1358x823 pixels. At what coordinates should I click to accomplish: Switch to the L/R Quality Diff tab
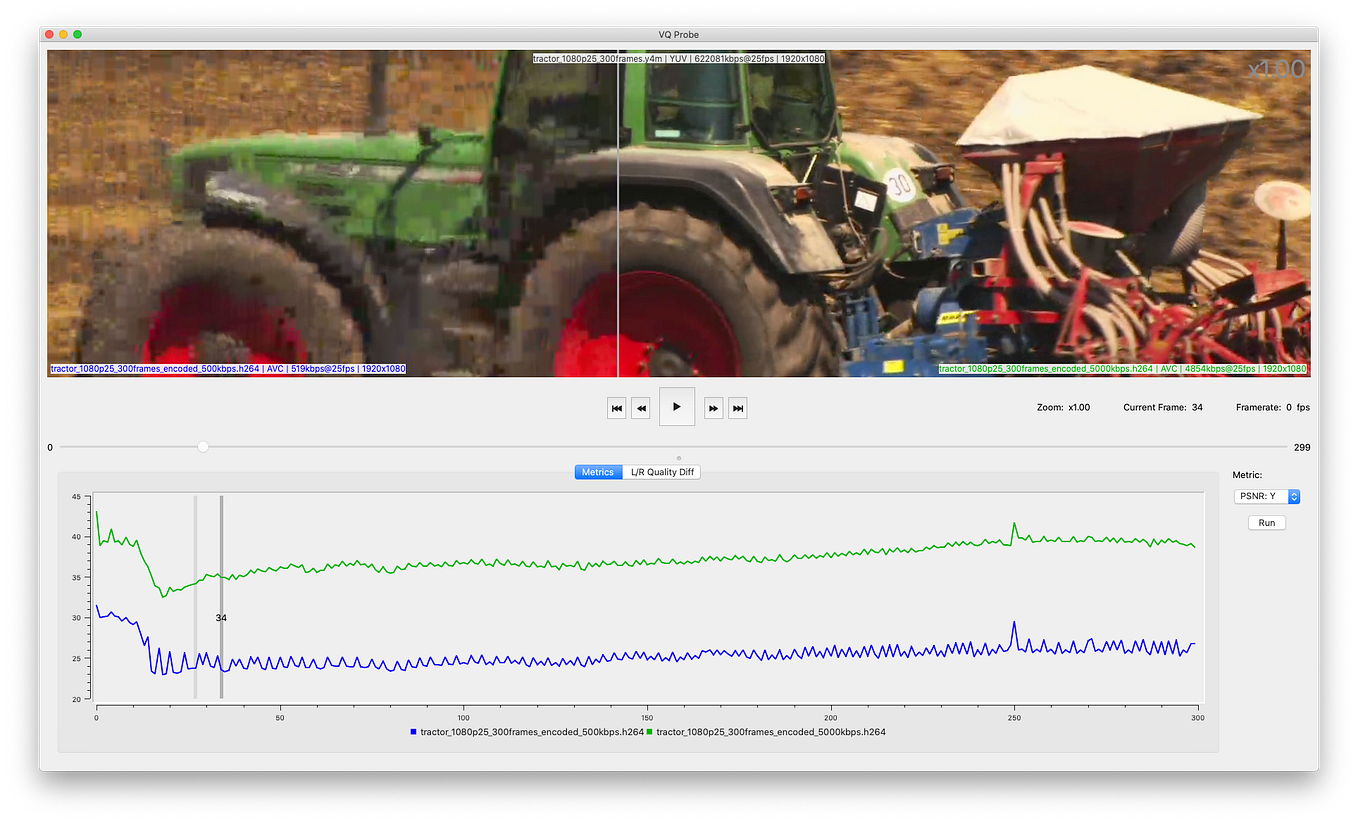pos(662,471)
